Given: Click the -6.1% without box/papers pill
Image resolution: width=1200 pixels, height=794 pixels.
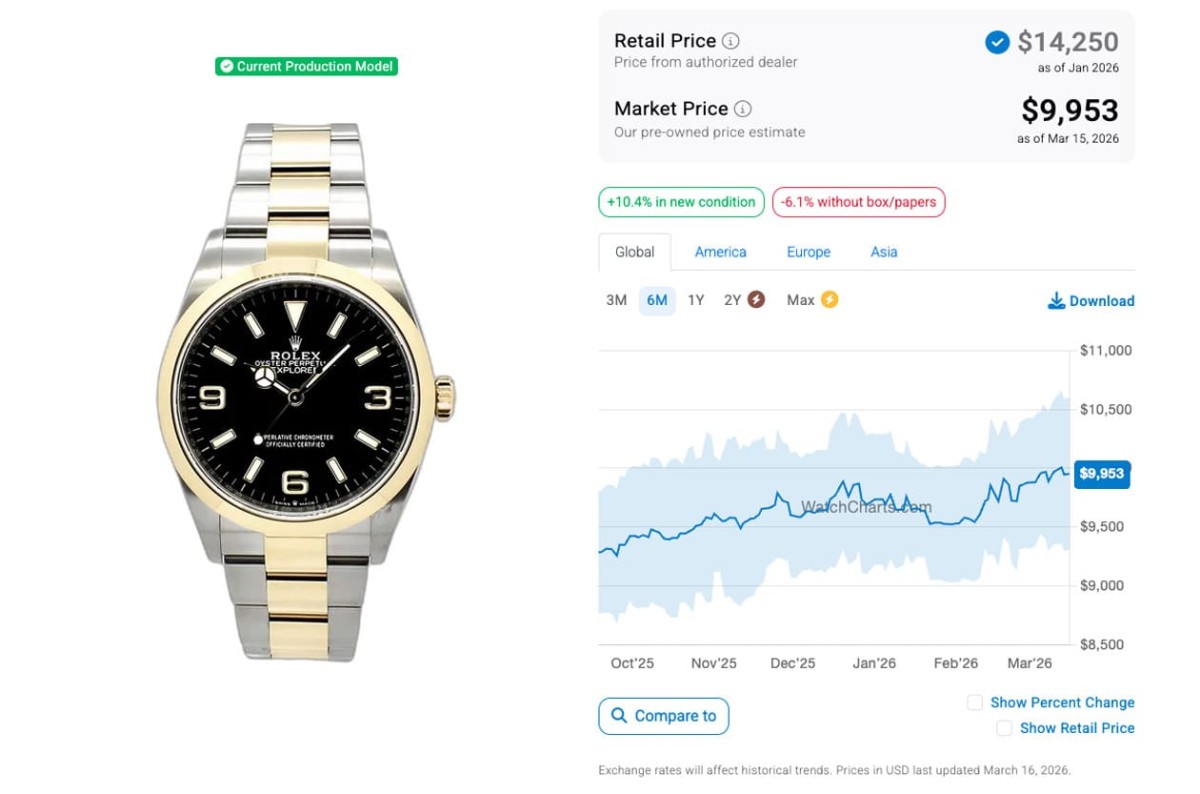Looking at the screenshot, I should (x=858, y=202).
